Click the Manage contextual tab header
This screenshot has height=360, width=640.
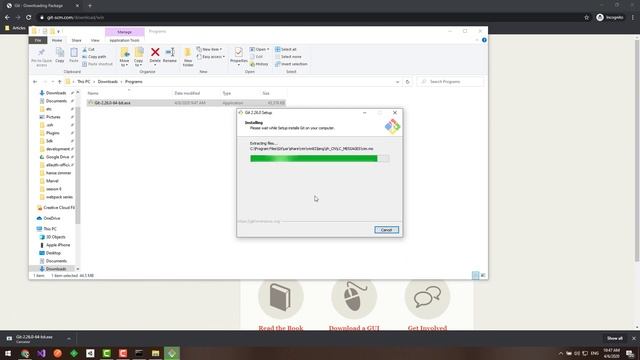pos(124,32)
